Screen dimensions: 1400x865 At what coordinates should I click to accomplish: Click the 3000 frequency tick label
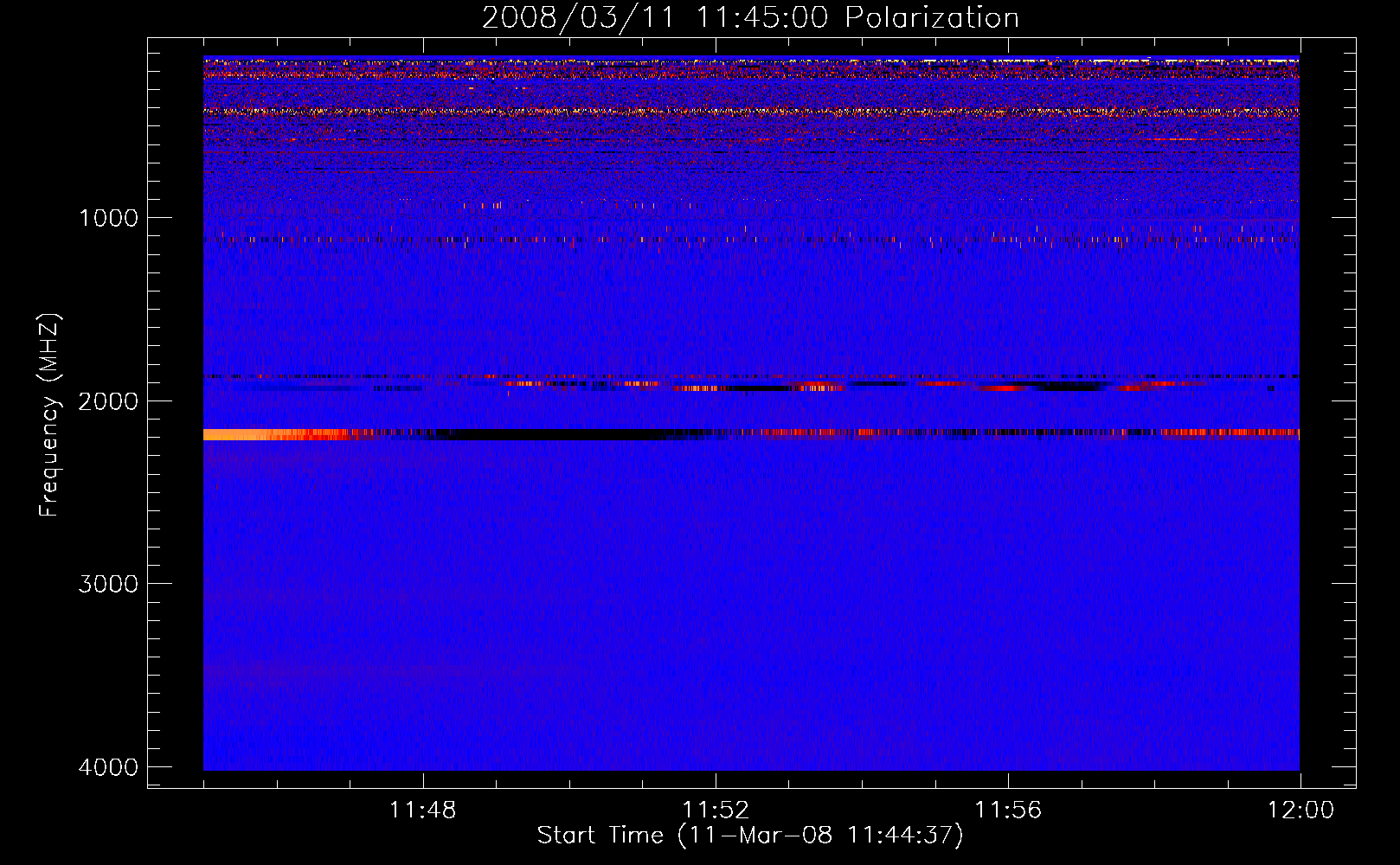click(108, 584)
